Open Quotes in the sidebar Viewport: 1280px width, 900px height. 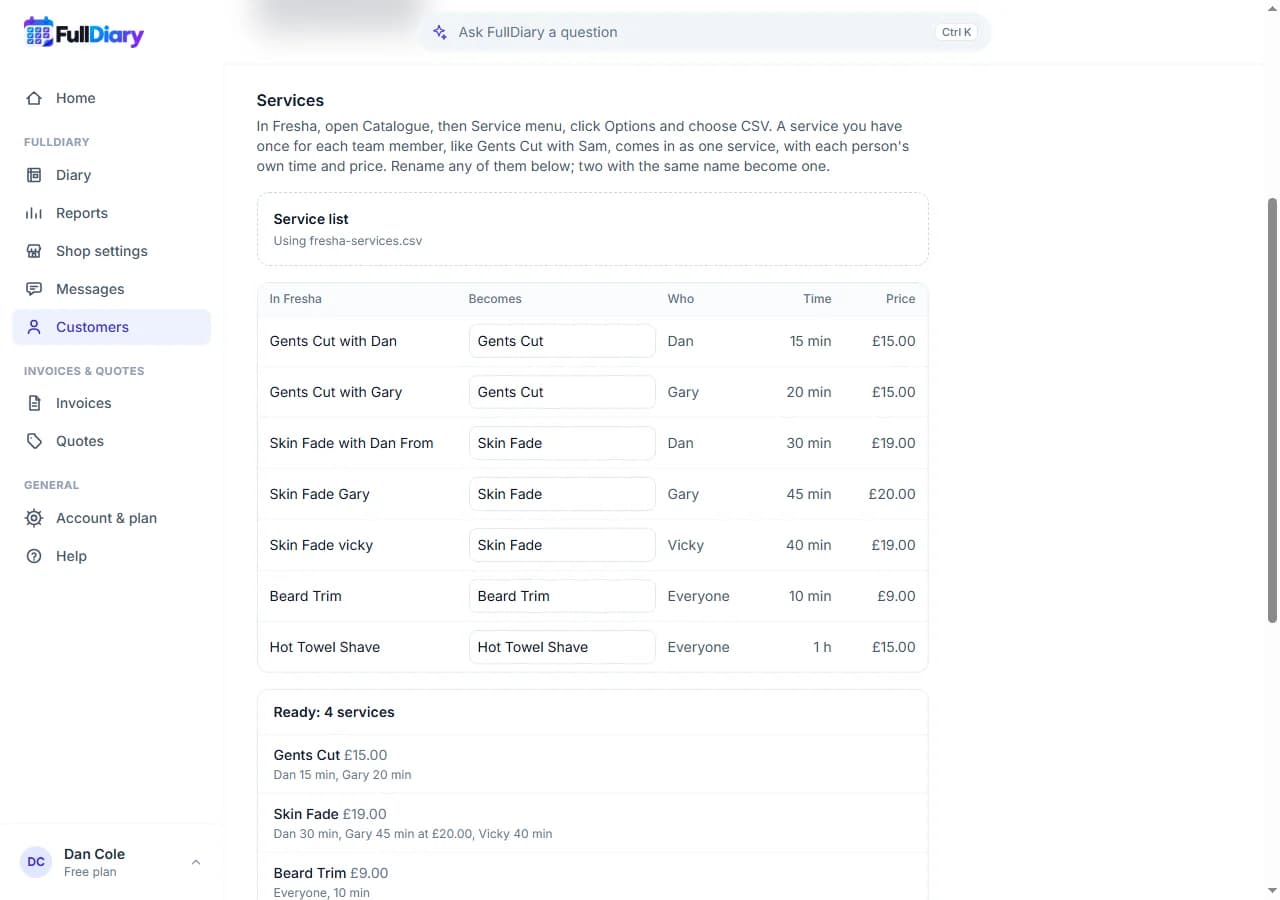[111, 441]
